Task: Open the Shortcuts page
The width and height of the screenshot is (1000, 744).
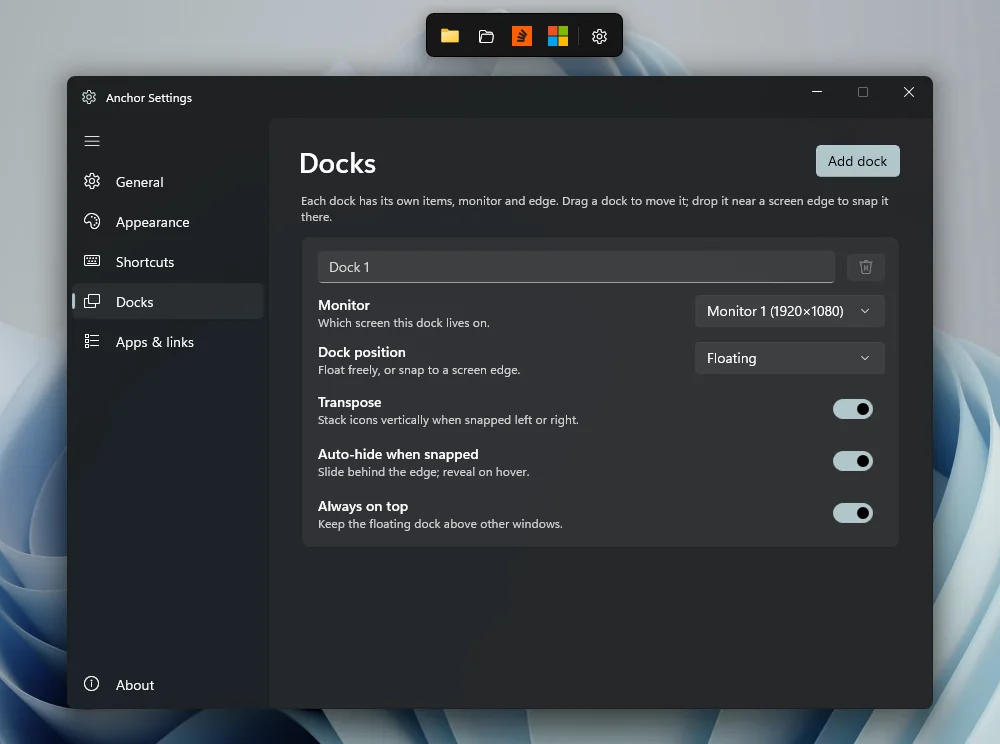Action: click(x=168, y=262)
